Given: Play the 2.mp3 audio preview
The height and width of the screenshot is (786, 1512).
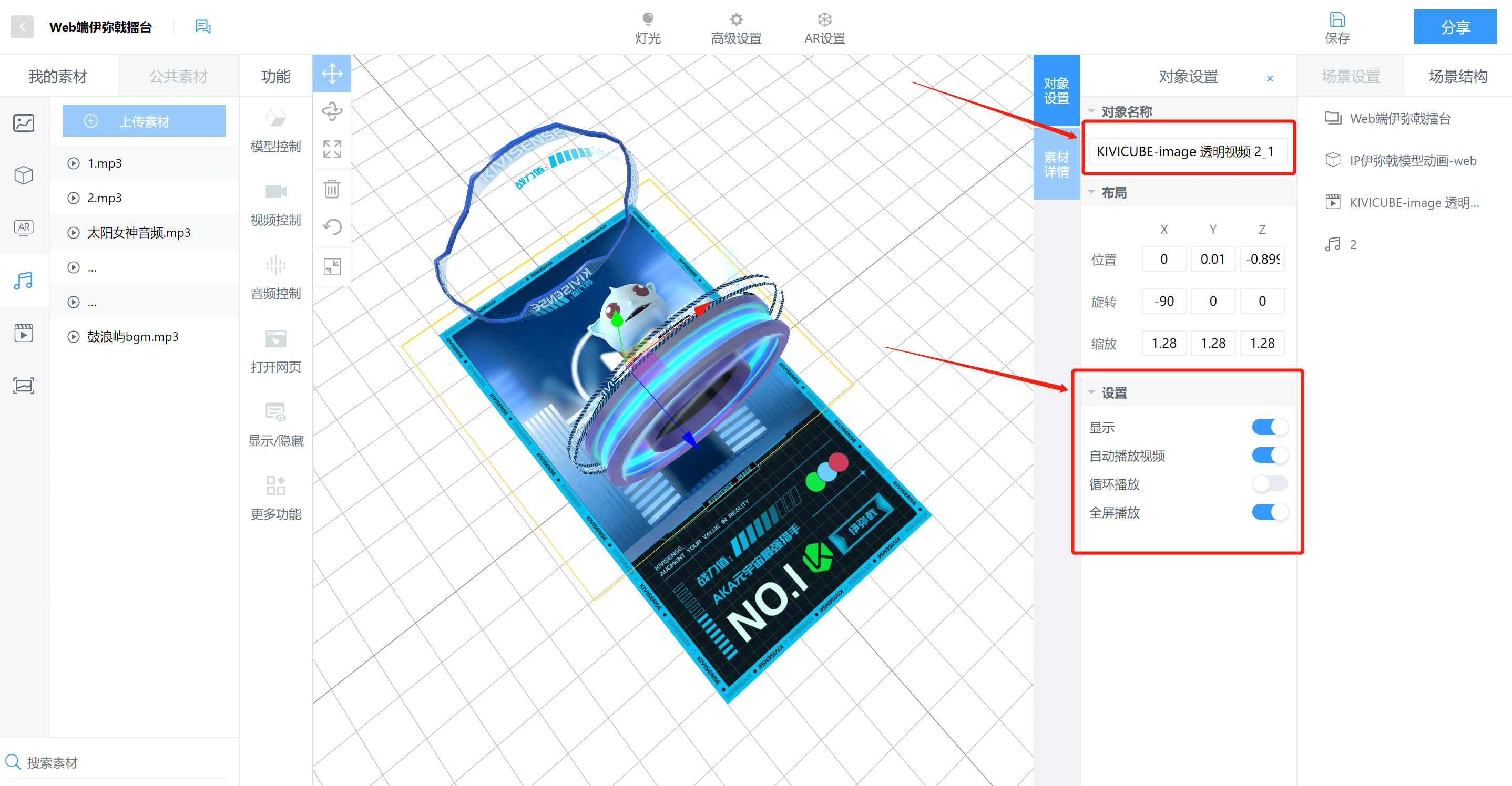Looking at the screenshot, I should pos(74,198).
